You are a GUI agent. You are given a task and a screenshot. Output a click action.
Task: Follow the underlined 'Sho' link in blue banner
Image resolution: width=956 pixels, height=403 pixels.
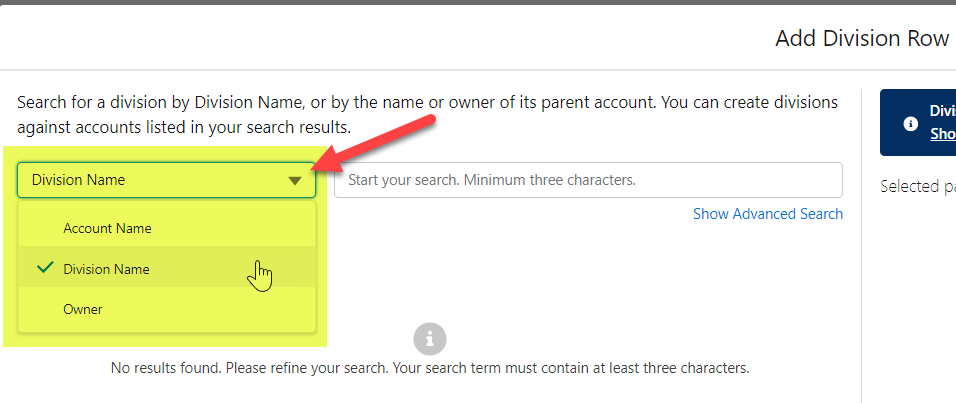942,134
